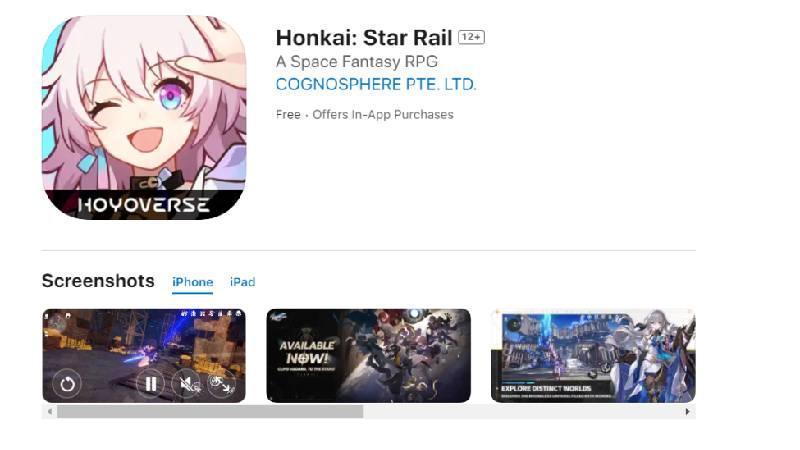Screen dimensions: 800x450
Task: Click the scrollbar left arrow
Action: 49,411
